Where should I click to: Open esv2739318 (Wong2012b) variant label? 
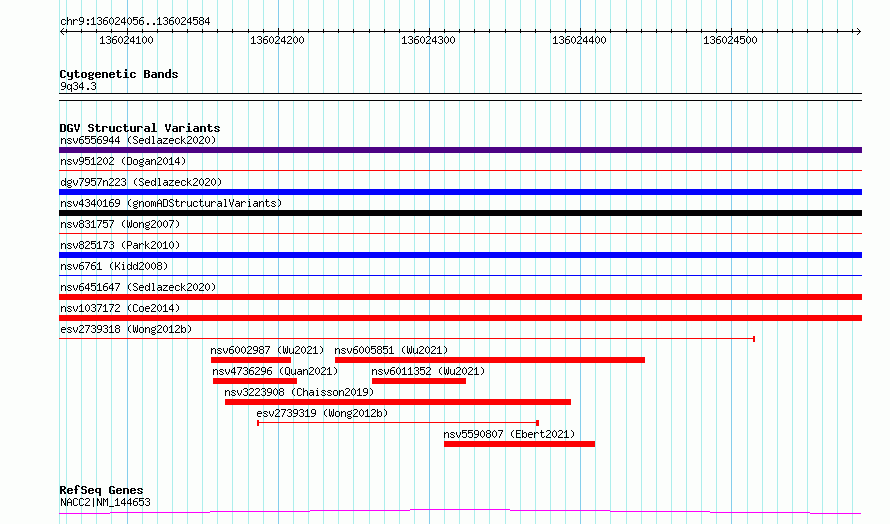(x=126, y=329)
